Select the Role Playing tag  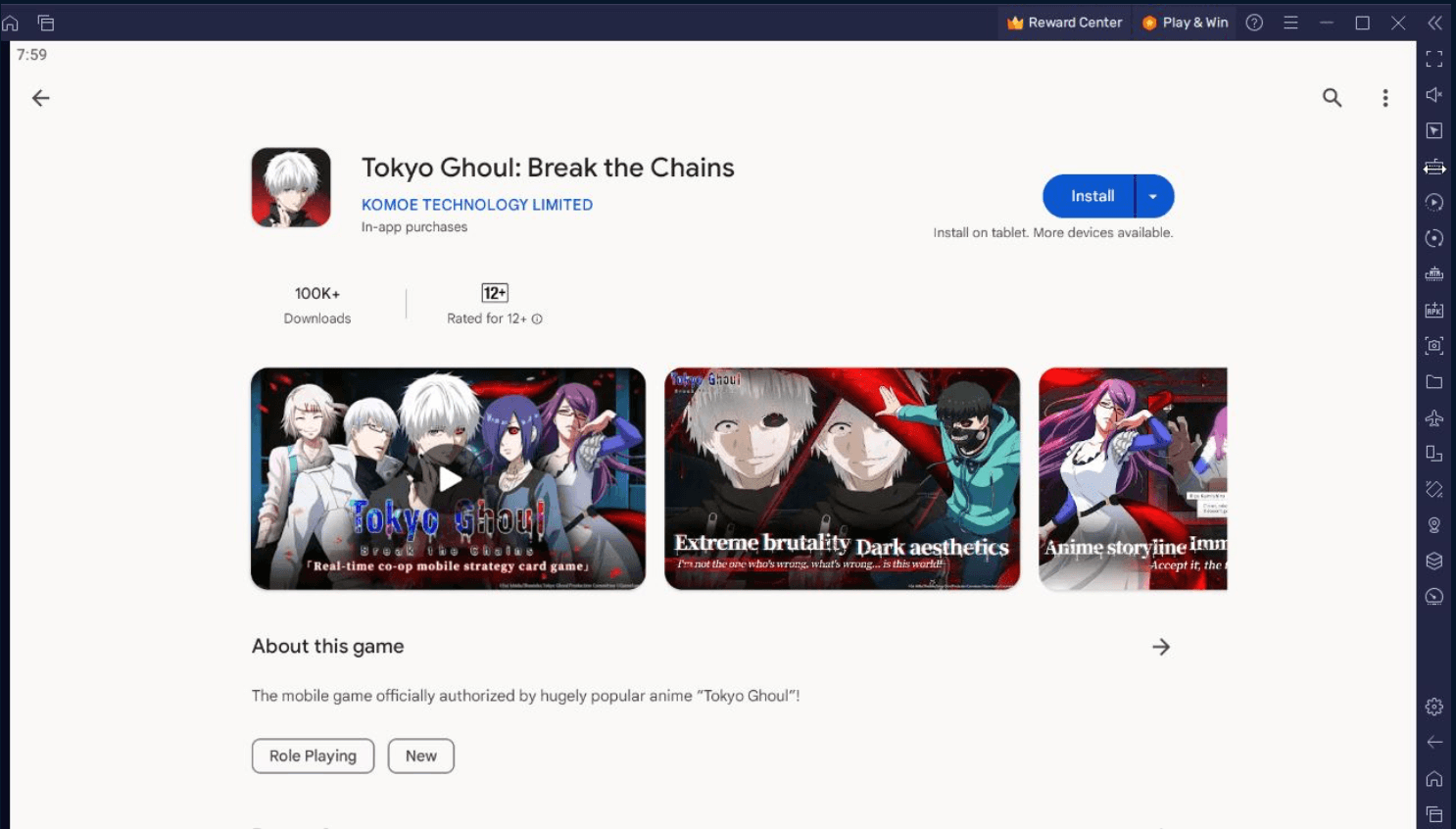coord(314,756)
